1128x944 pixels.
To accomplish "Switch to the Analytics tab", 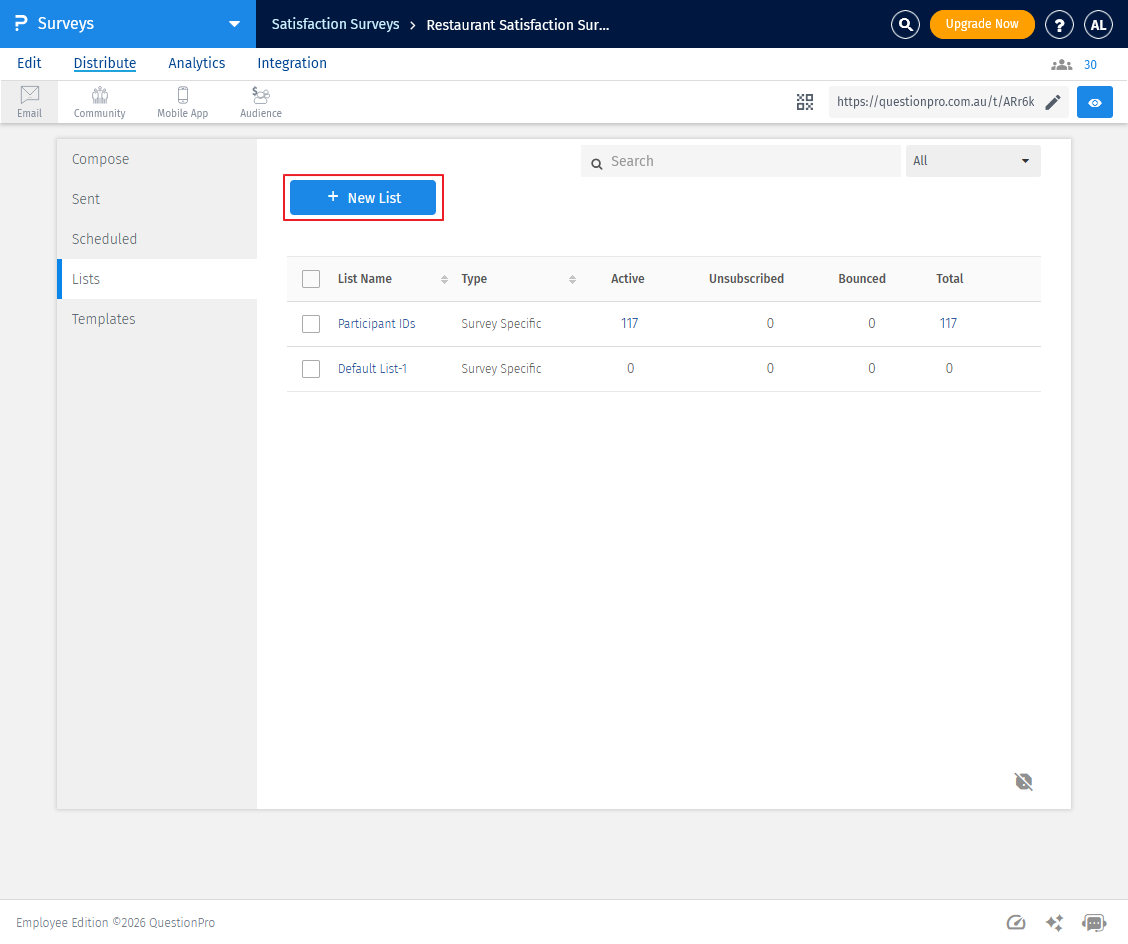I will coord(196,63).
